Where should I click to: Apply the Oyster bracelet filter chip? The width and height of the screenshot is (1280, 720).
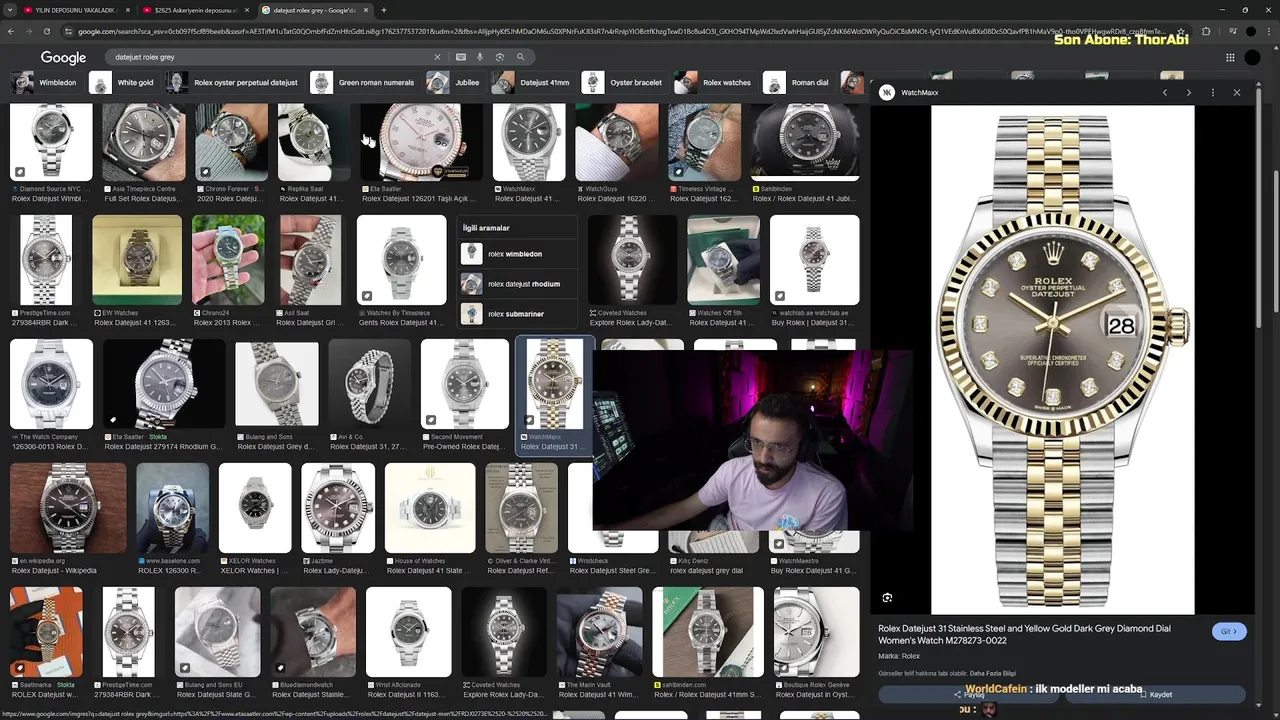(x=624, y=83)
